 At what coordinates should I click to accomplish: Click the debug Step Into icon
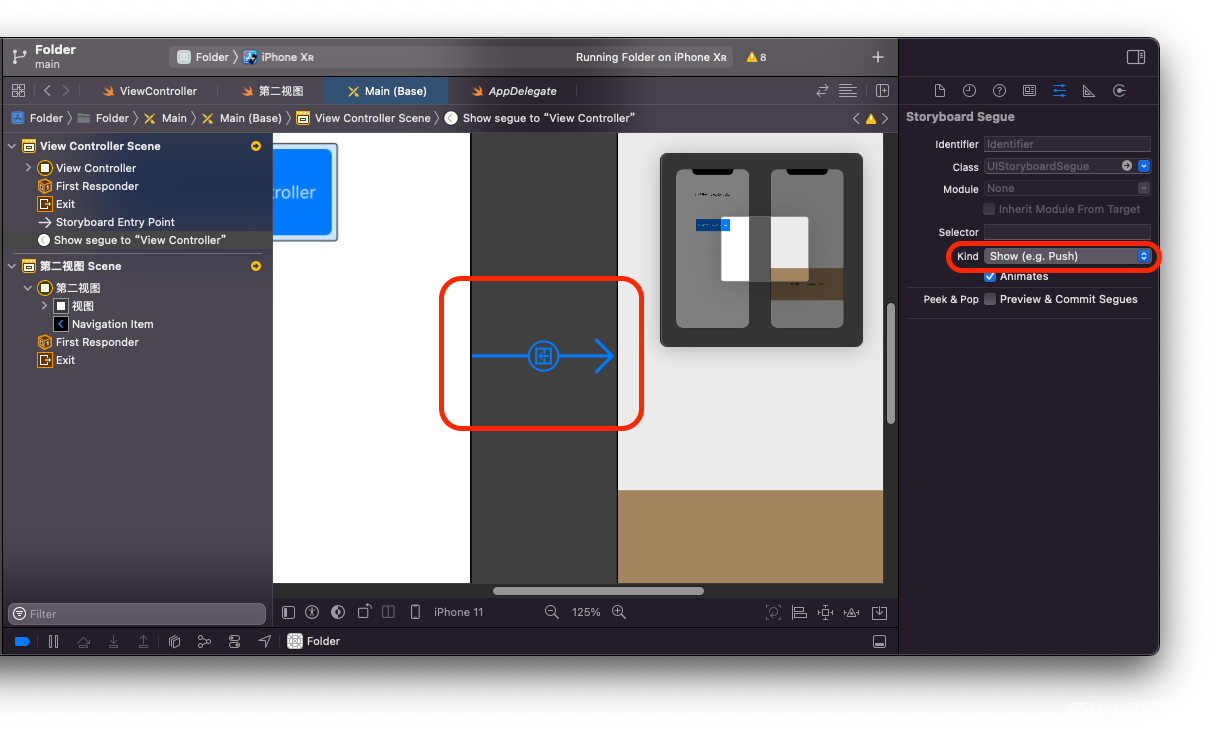point(114,641)
